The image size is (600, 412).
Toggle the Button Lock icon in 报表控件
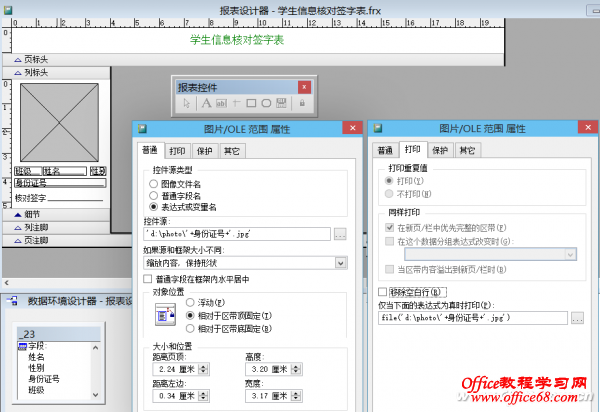pos(302,103)
